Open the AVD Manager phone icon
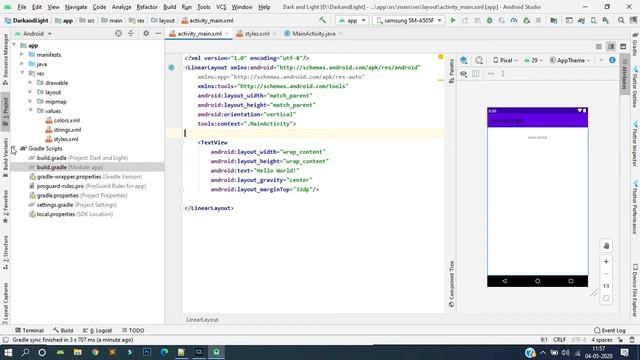 pyautogui.click(x=593, y=20)
